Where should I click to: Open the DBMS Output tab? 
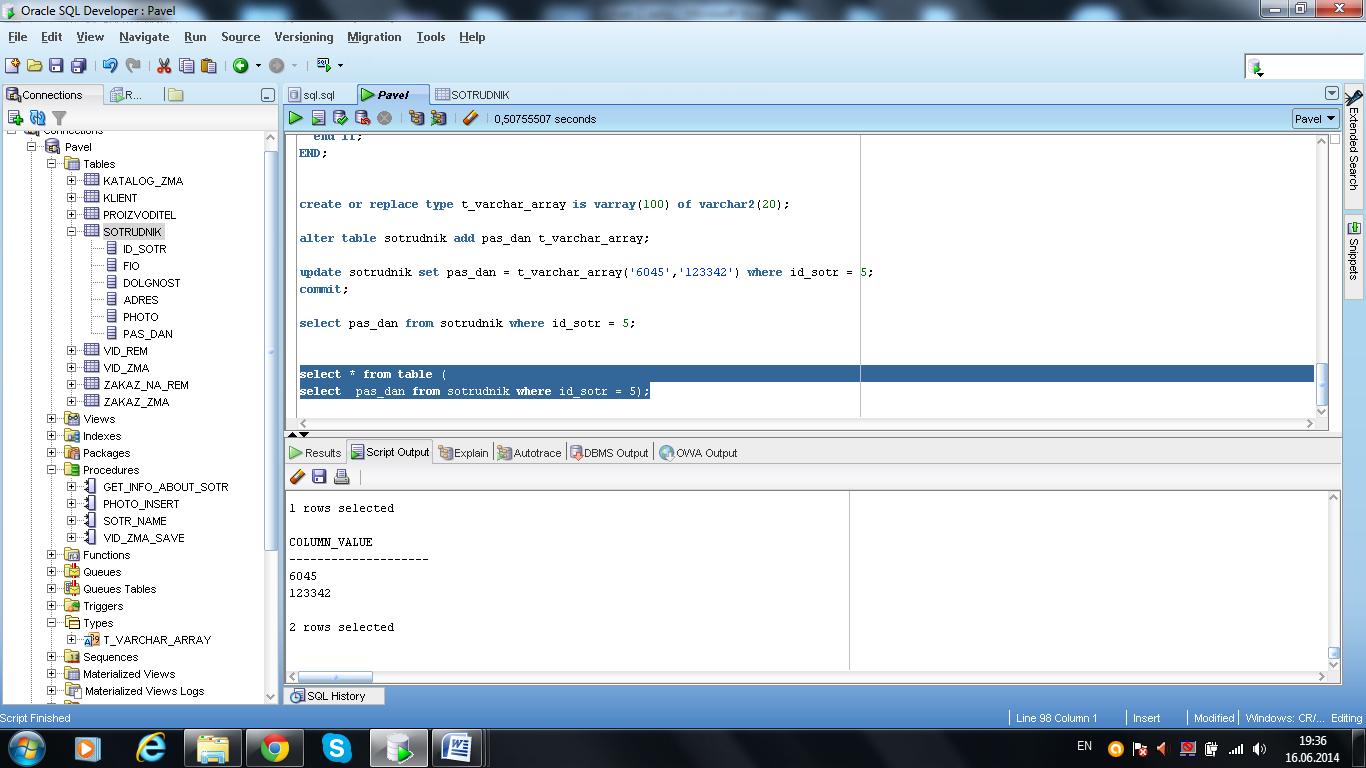609,453
